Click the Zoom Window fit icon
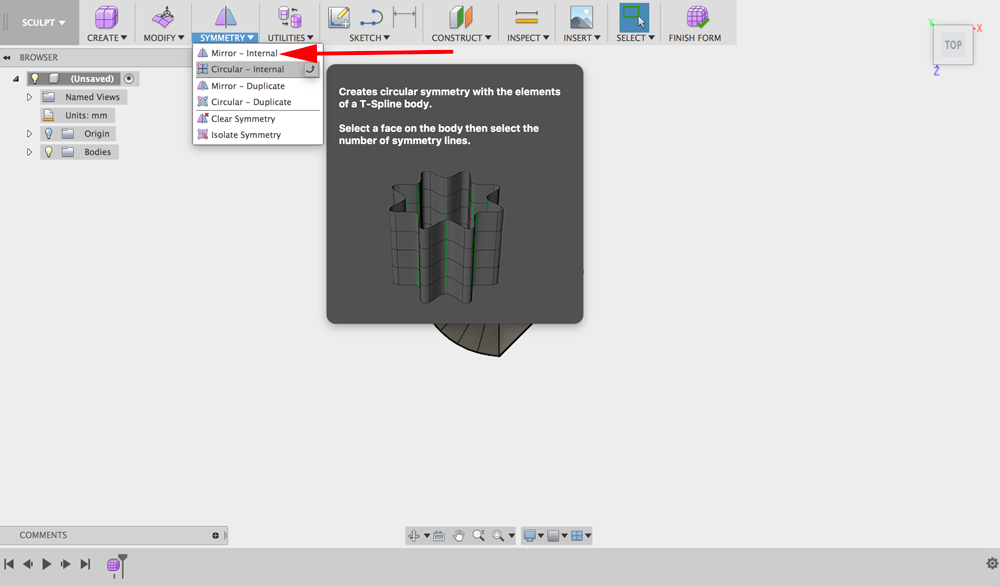 (x=498, y=536)
